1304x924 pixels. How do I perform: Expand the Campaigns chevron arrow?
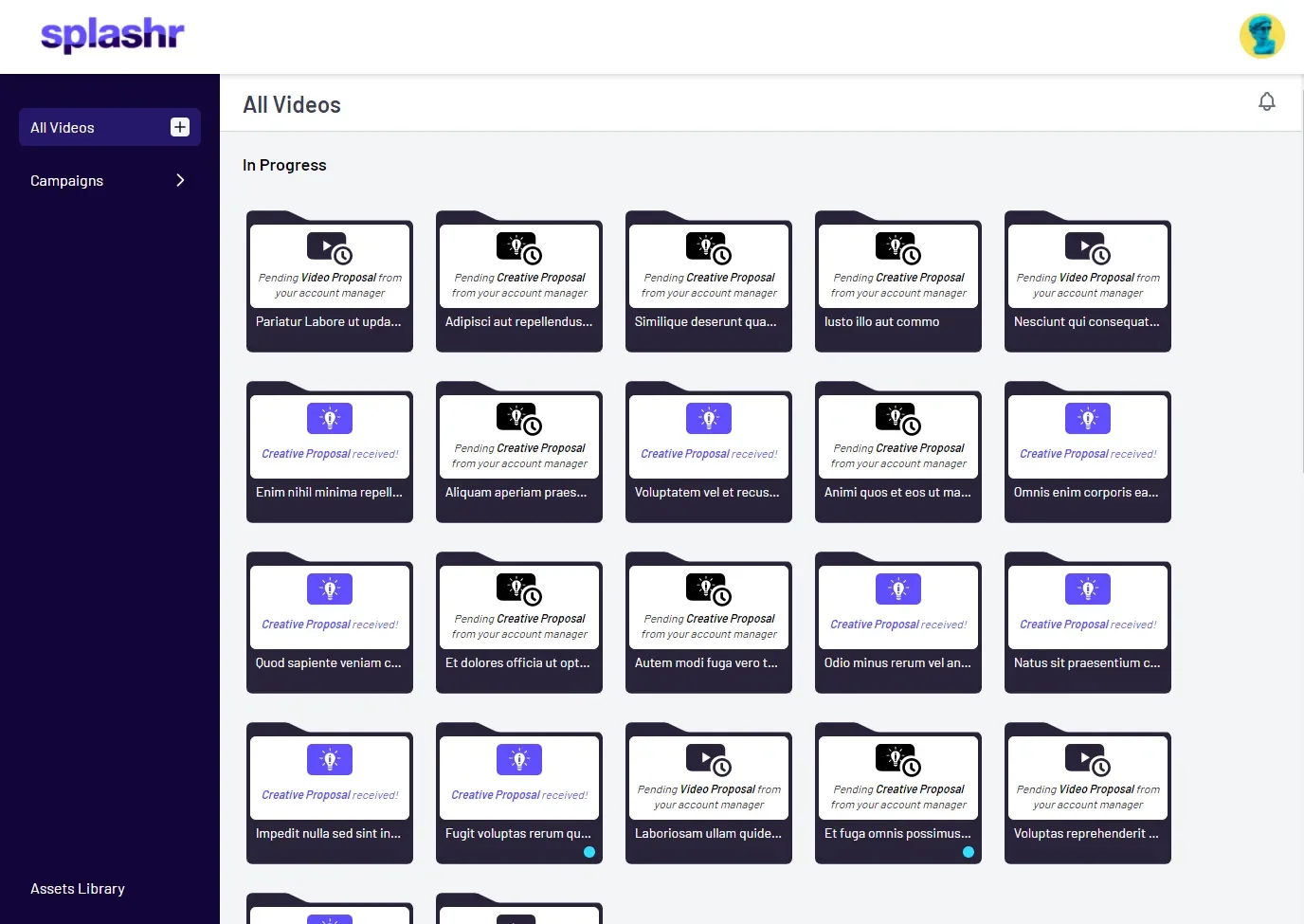tap(180, 180)
